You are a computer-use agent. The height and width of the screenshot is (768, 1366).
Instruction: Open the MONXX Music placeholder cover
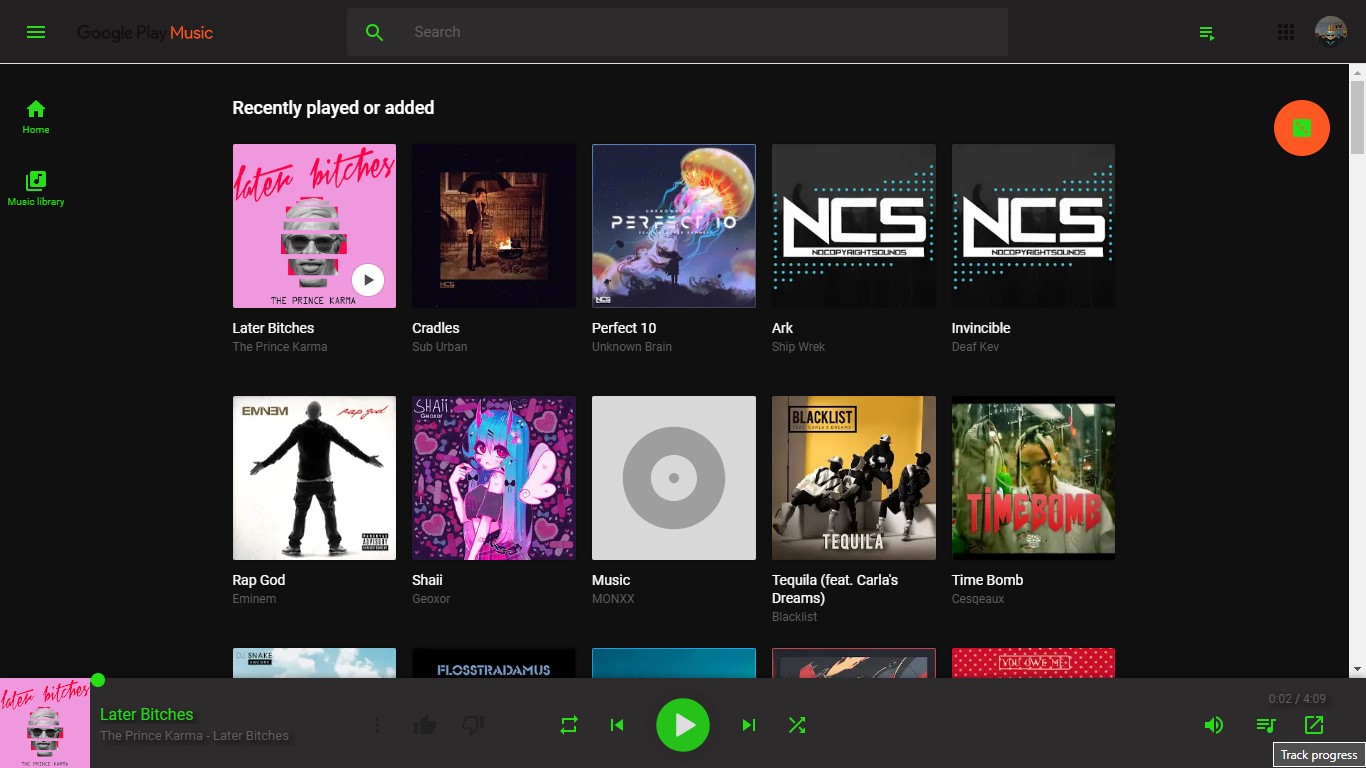674,478
